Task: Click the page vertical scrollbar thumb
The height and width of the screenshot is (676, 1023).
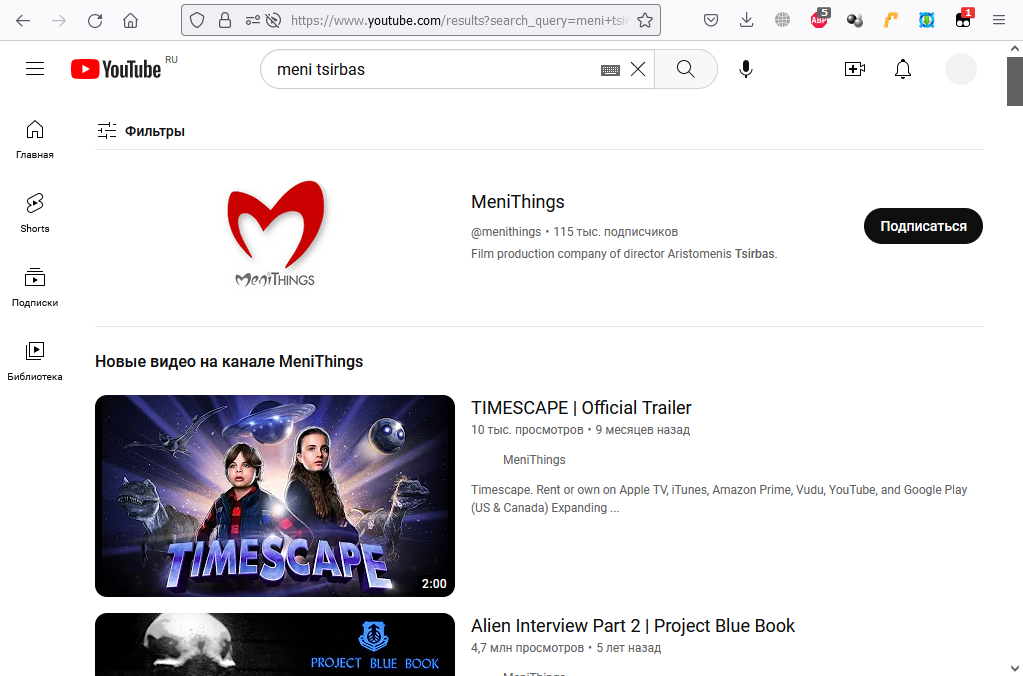Action: point(1015,81)
